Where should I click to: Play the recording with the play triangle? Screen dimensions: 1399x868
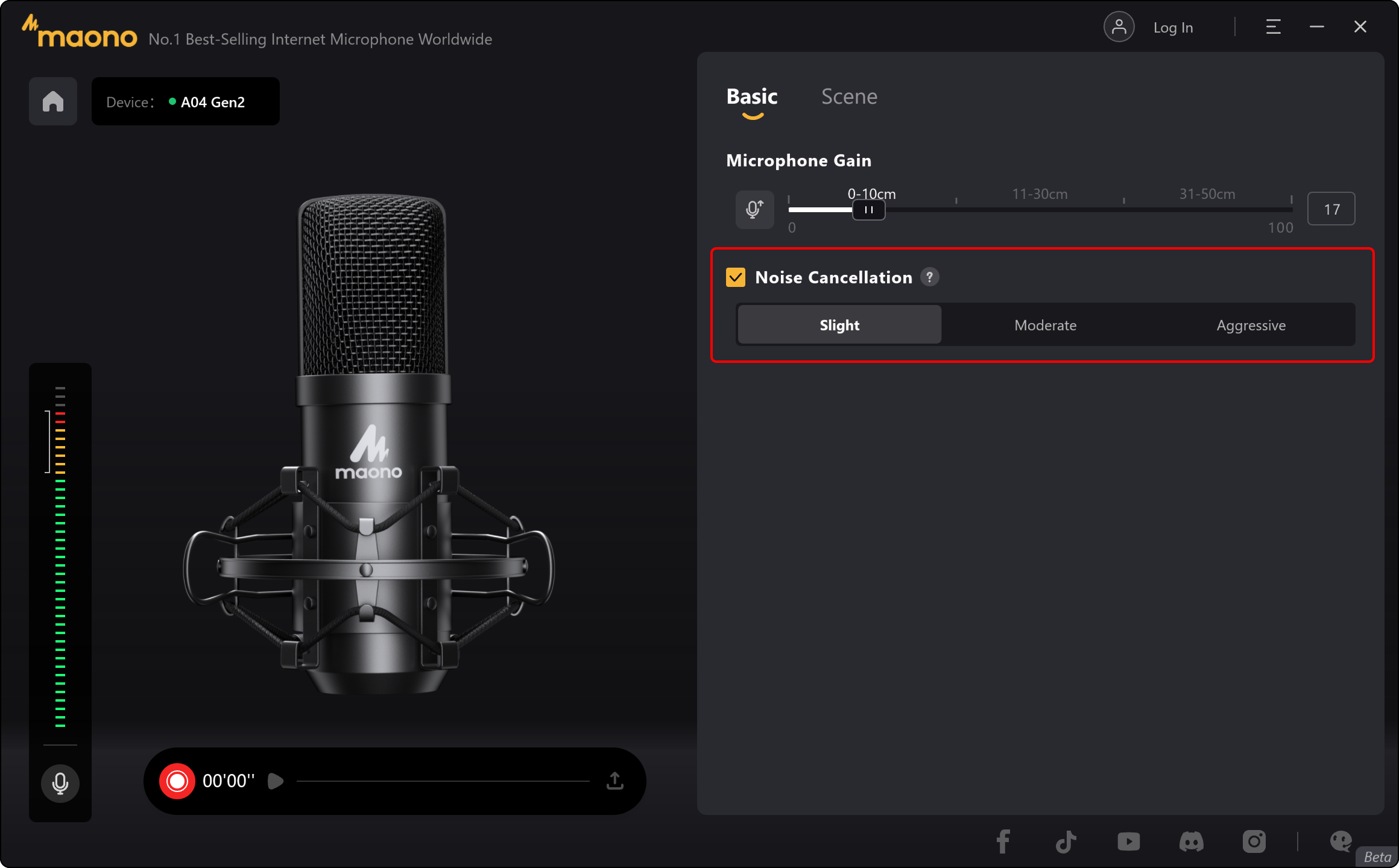coord(275,781)
